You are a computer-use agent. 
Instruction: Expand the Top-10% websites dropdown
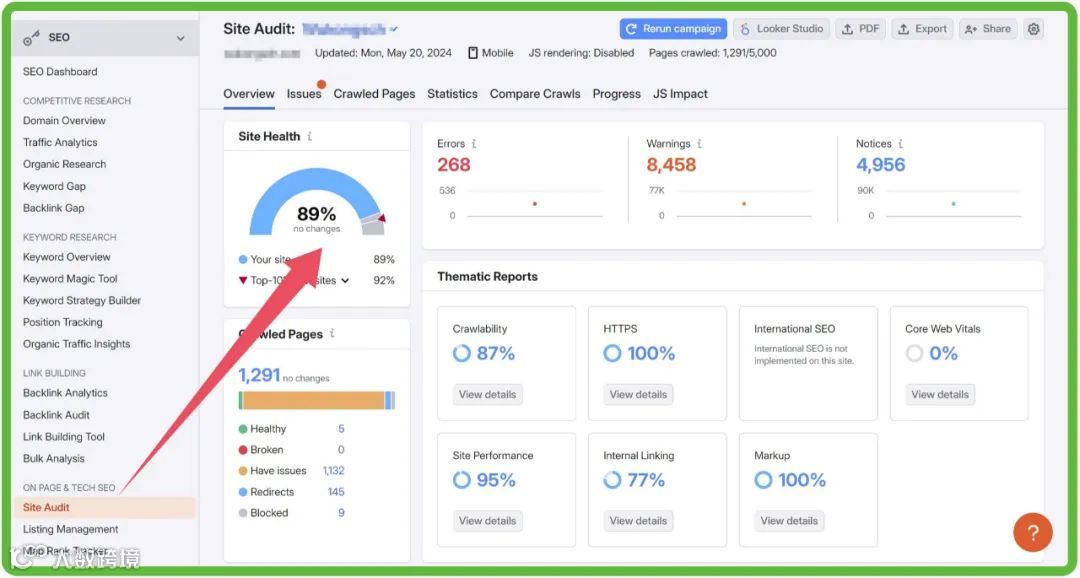345,280
